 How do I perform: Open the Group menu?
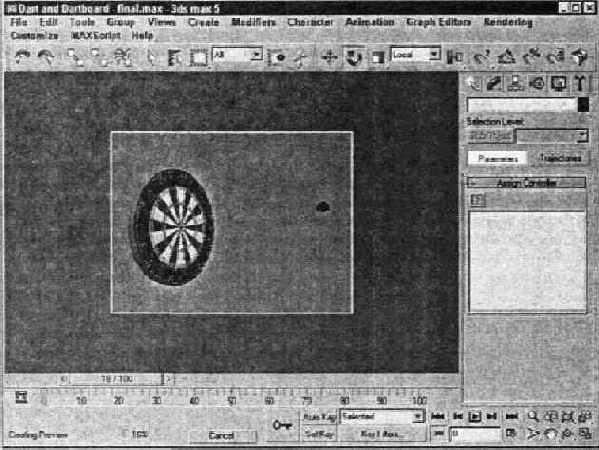point(121,22)
